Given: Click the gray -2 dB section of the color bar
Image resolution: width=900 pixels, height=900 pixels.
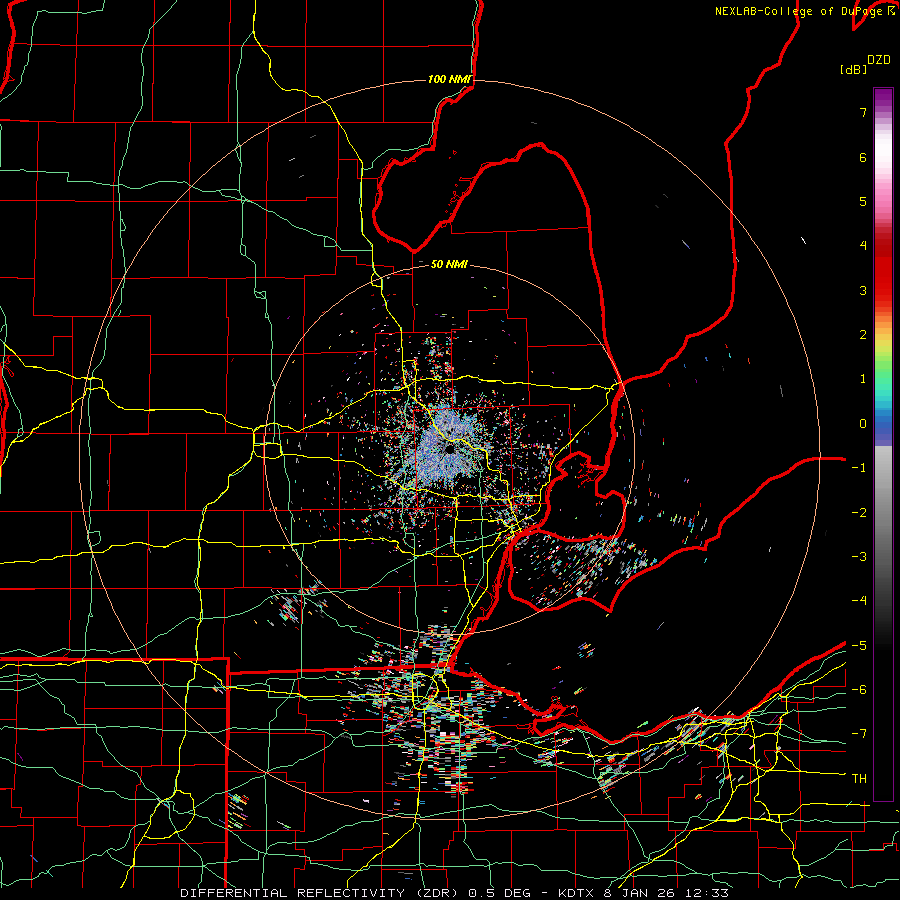Looking at the screenshot, I should coord(883,513).
